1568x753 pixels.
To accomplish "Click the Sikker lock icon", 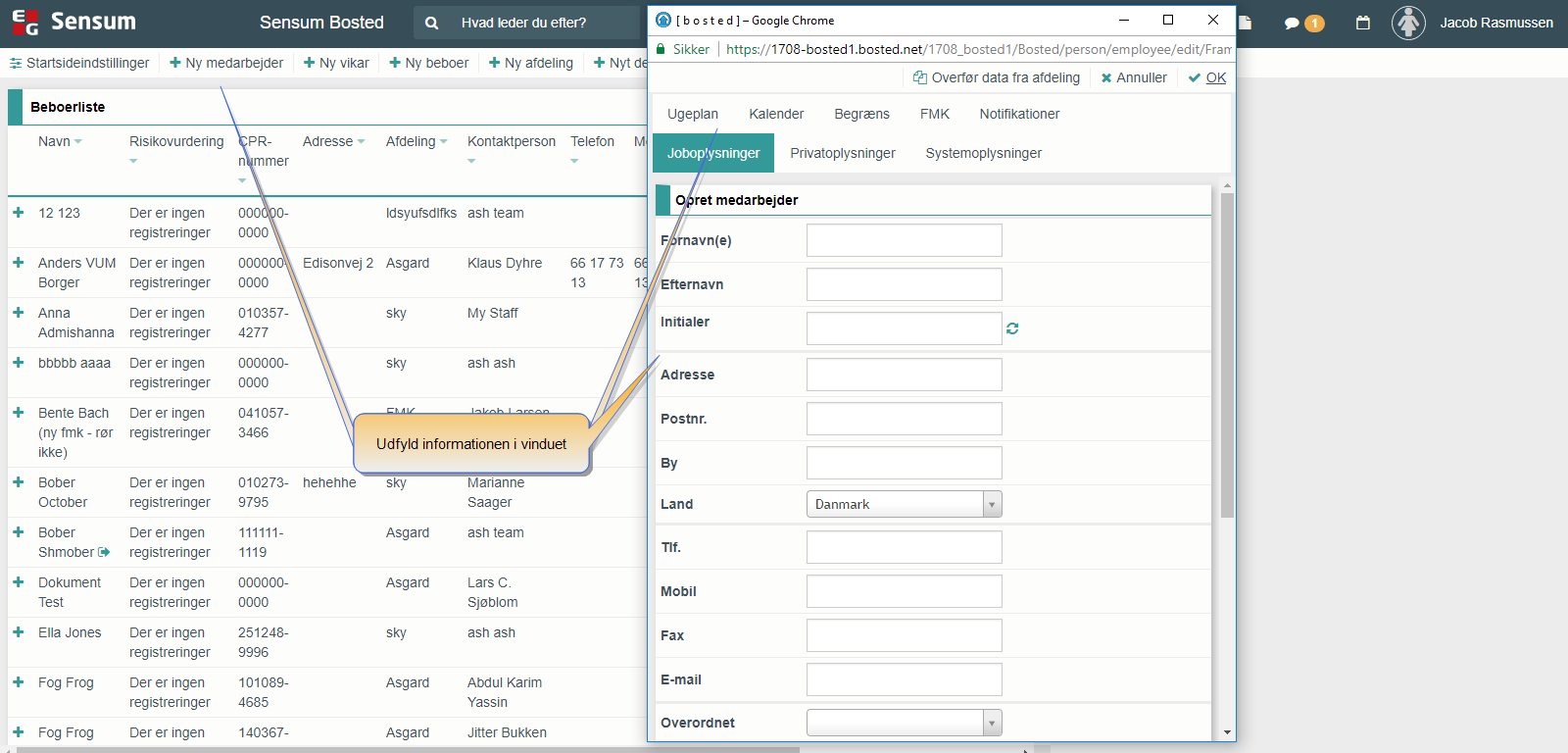I will [661, 49].
